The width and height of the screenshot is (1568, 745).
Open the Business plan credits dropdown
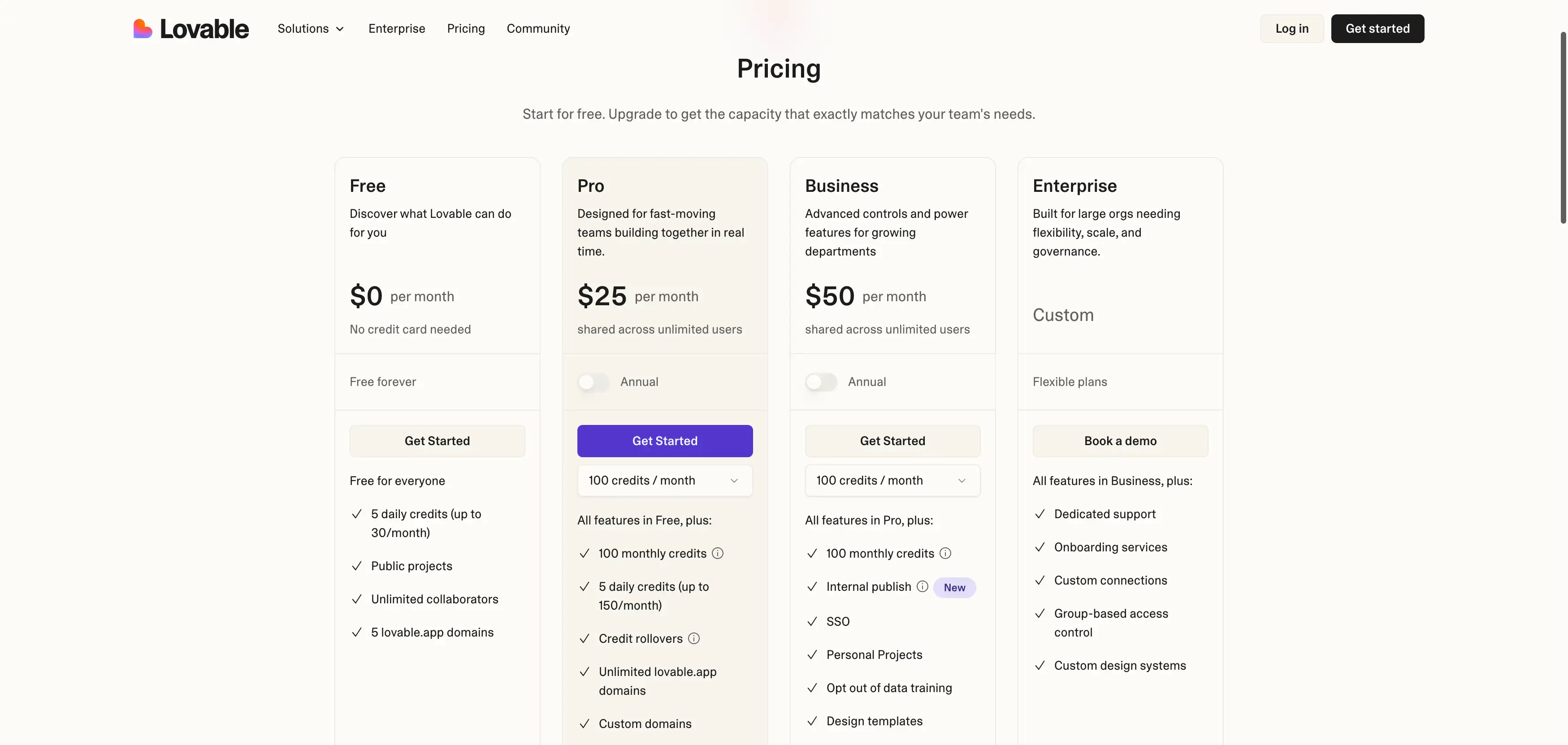pos(892,480)
